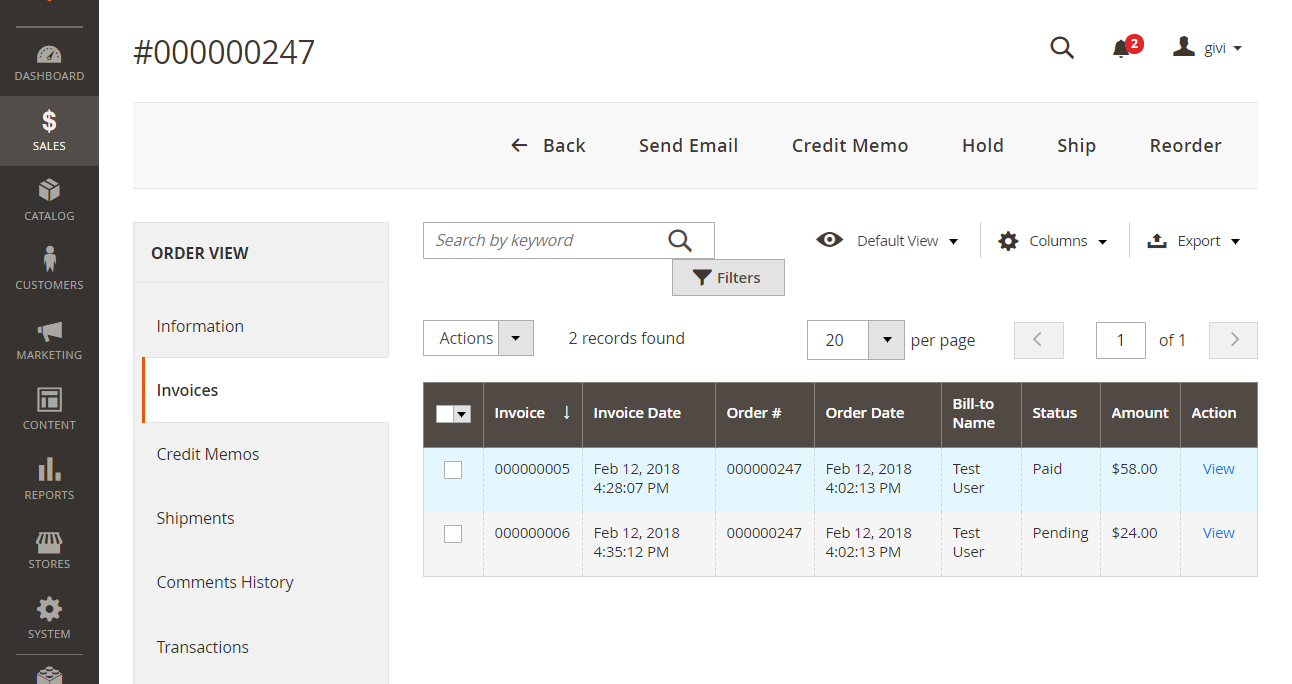Click the Pending status cell
The image size is (1292, 684).
point(1061,543)
